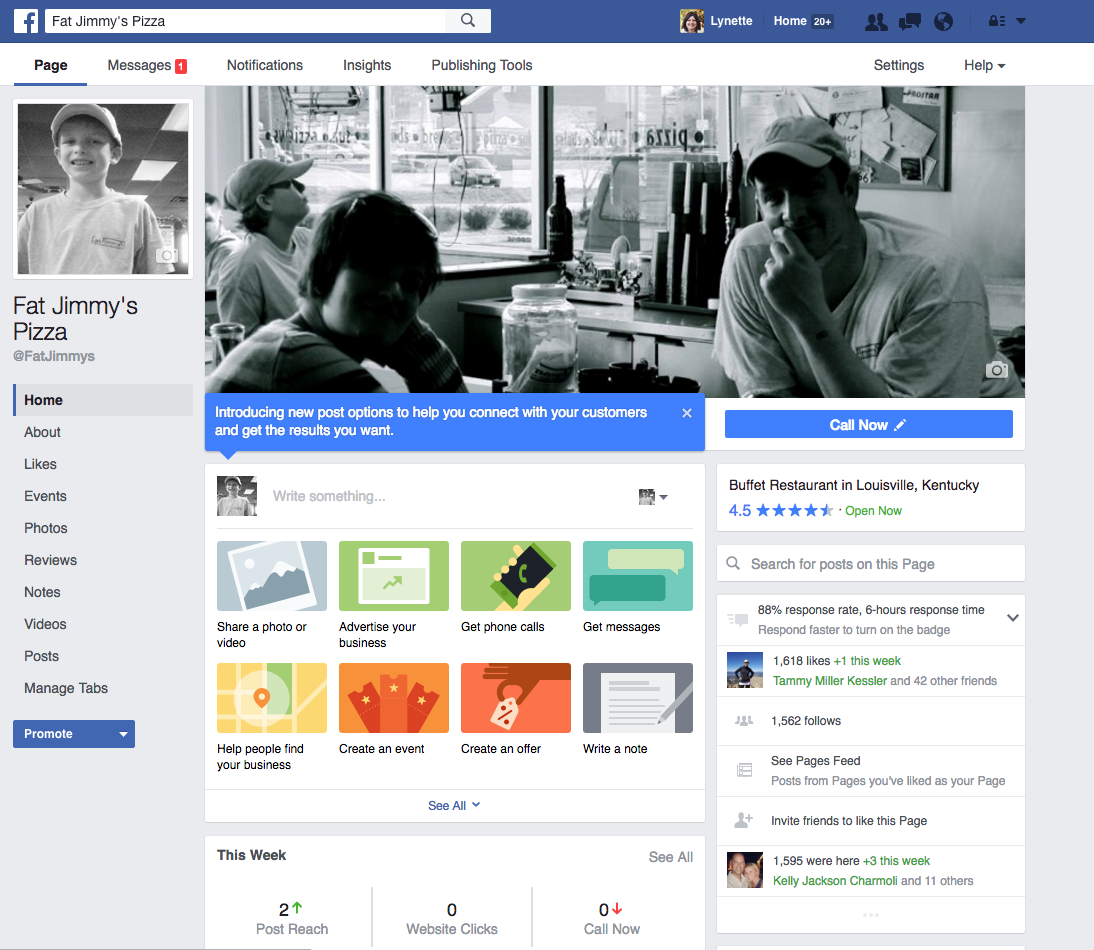Select Events in the left sidebar
The image size is (1094, 950).
(x=45, y=497)
